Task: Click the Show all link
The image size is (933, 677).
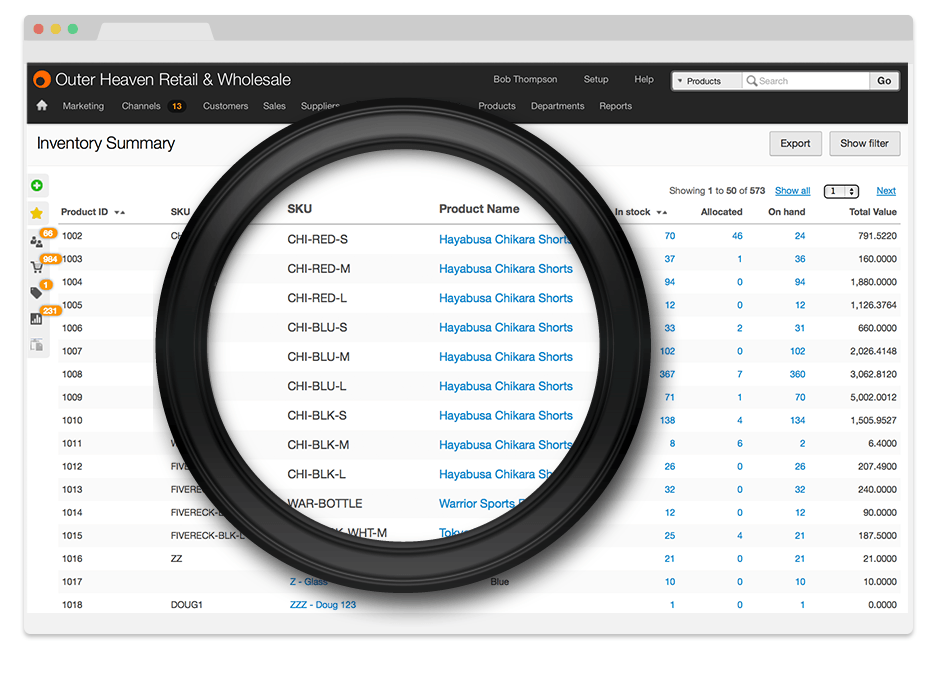Action: point(793,191)
